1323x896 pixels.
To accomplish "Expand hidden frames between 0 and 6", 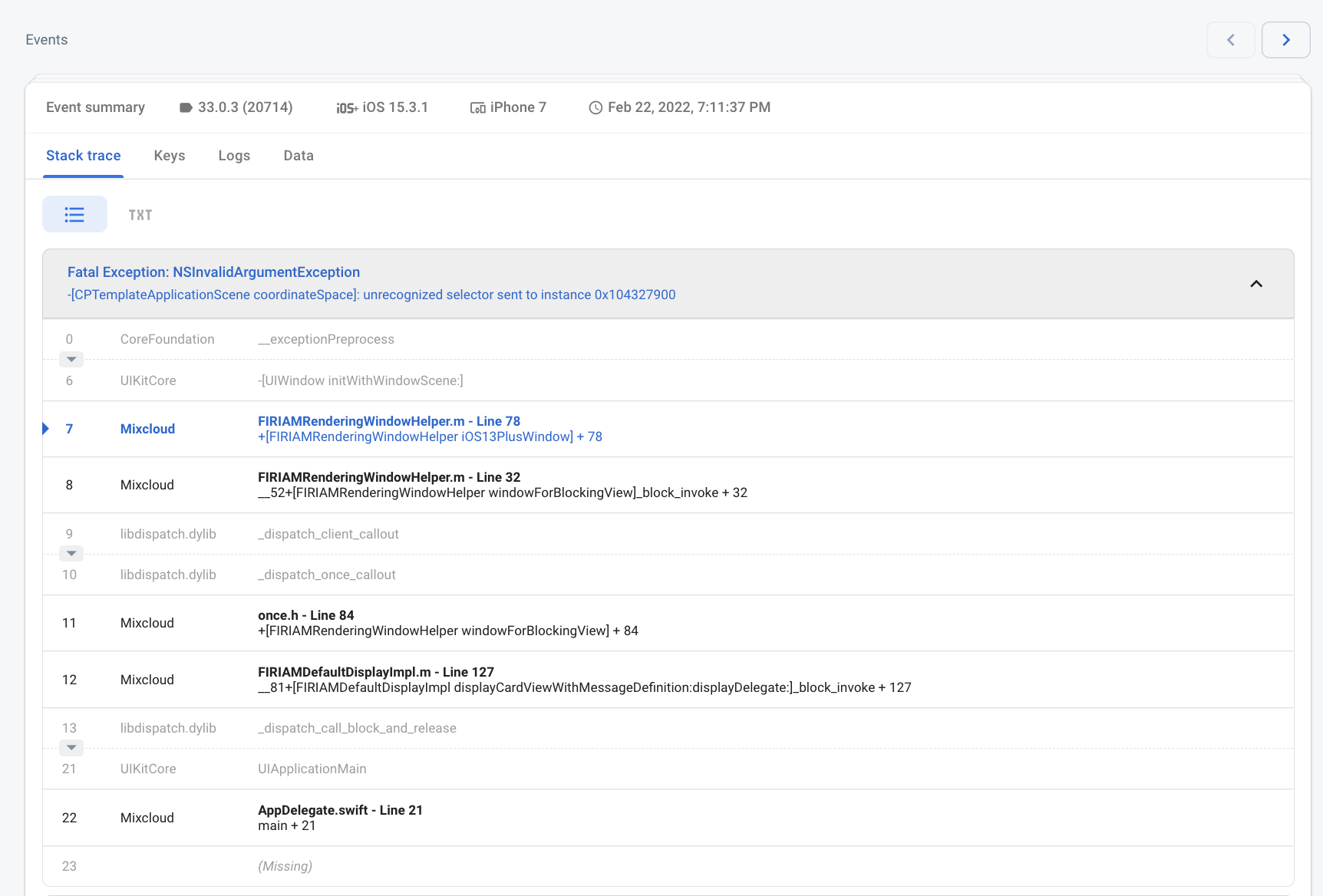I will coord(71,360).
